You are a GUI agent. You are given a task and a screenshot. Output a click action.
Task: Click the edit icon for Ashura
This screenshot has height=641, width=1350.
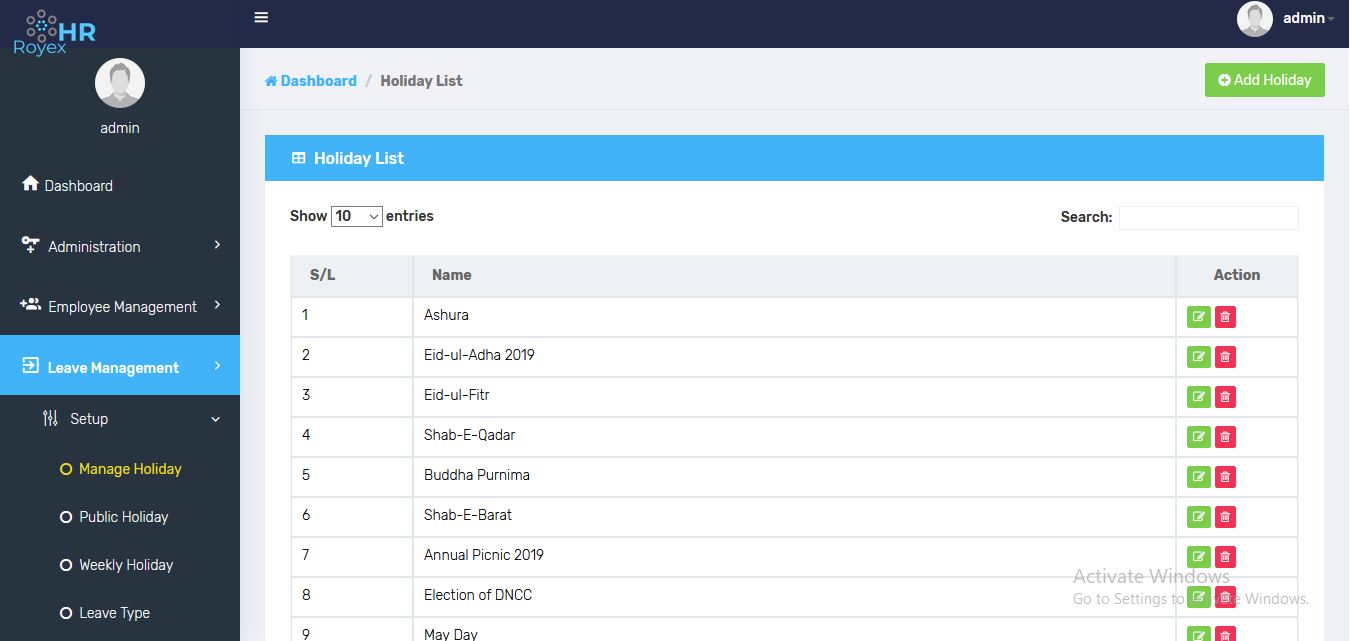1198,317
